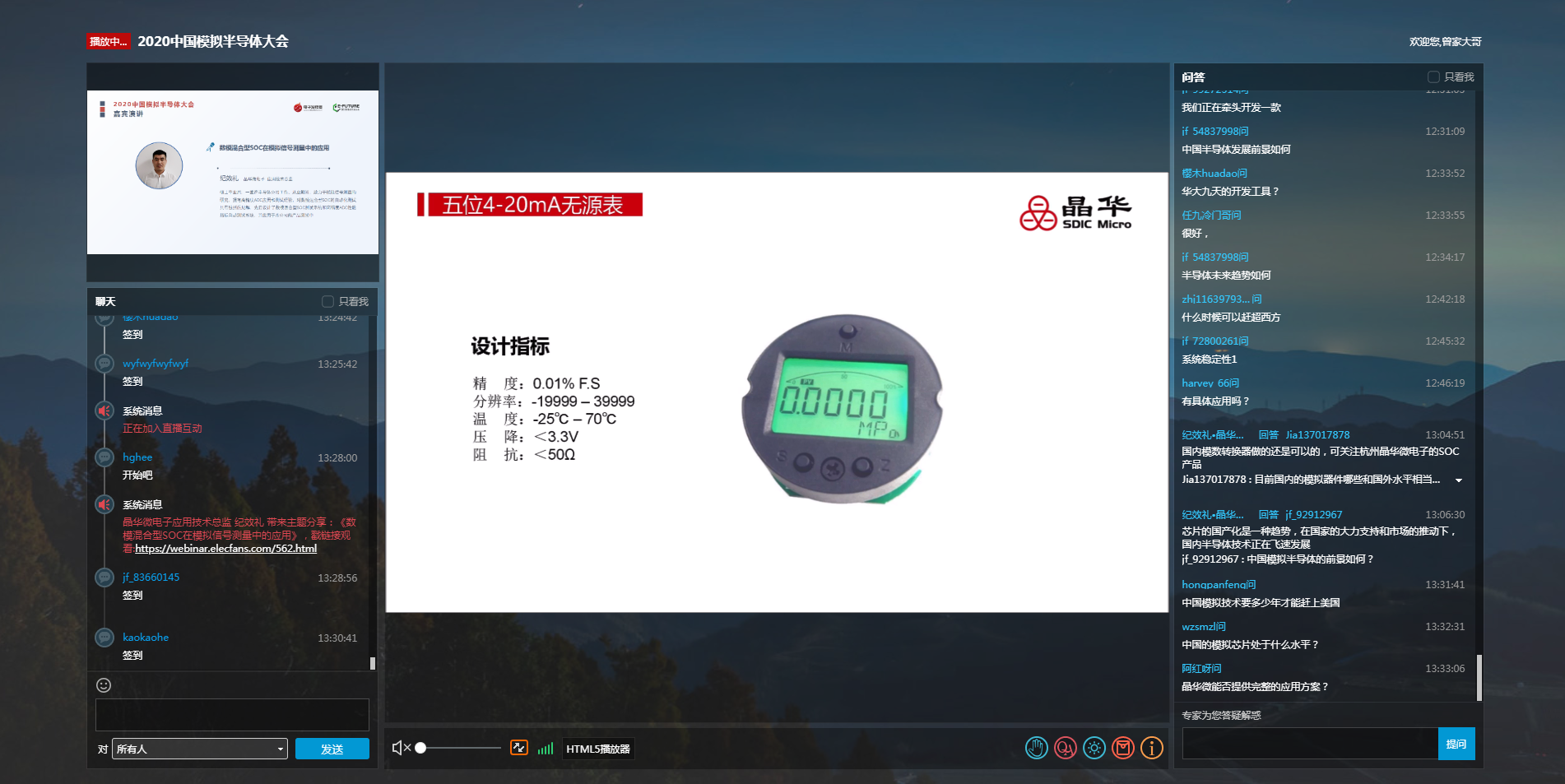This screenshot has width=1565, height=784.
Task: Select the HTML5播放器 button
Action: (x=598, y=749)
